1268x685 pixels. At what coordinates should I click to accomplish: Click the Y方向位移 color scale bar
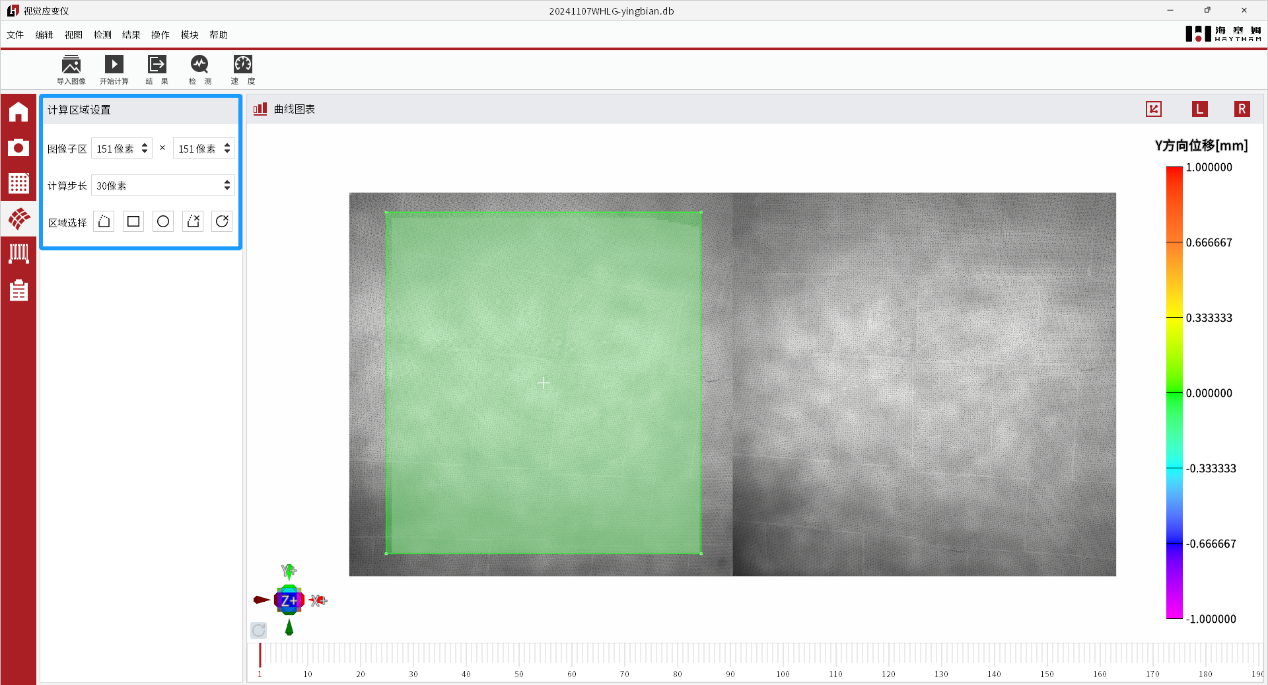click(1174, 393)
